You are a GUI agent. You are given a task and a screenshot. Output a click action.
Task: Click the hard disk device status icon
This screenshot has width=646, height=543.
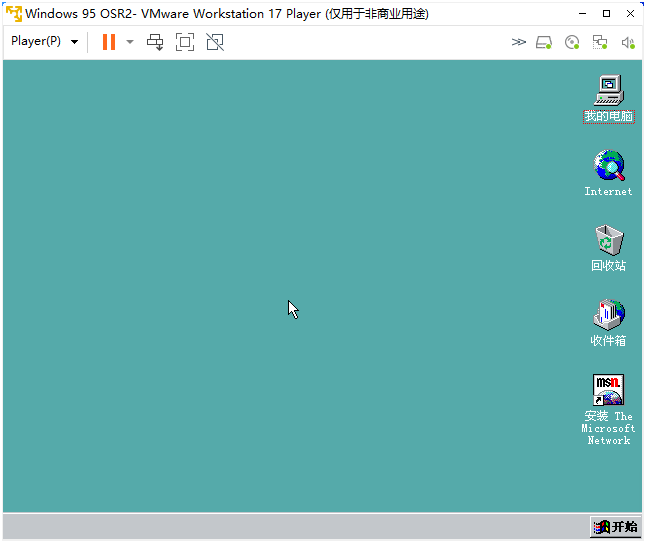point(544,42)
